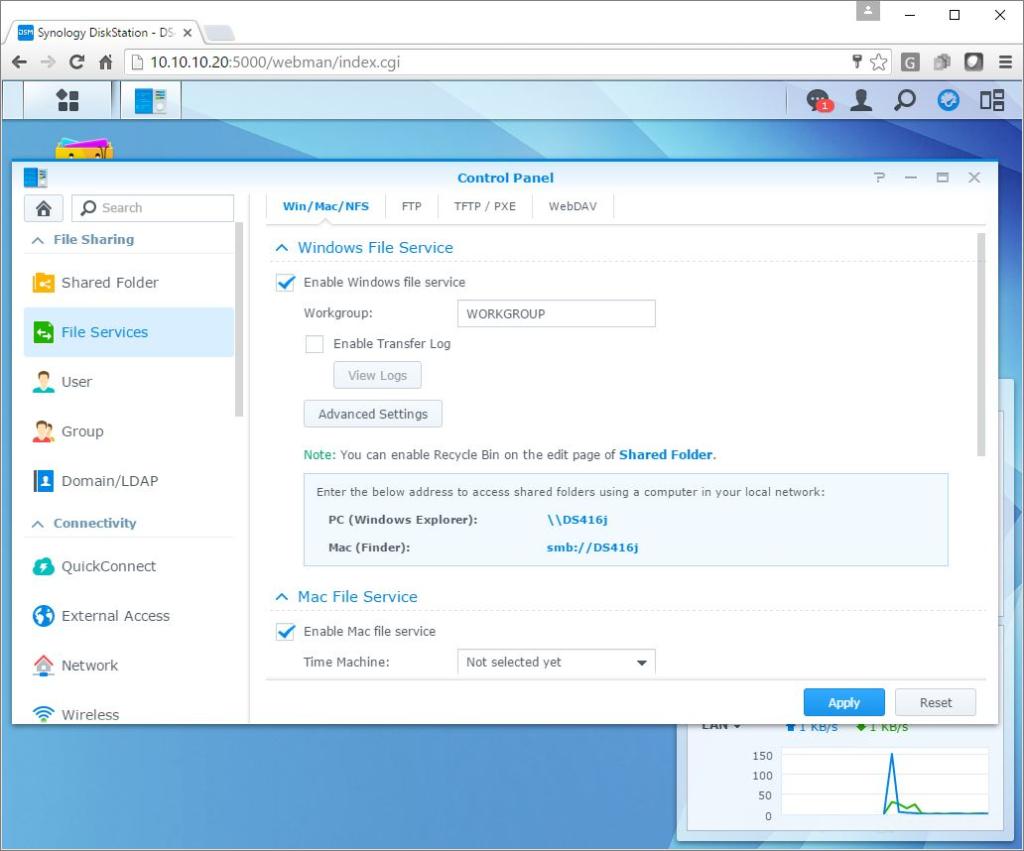
Task: Open the widgets panel icon
Action: point(992,100)
